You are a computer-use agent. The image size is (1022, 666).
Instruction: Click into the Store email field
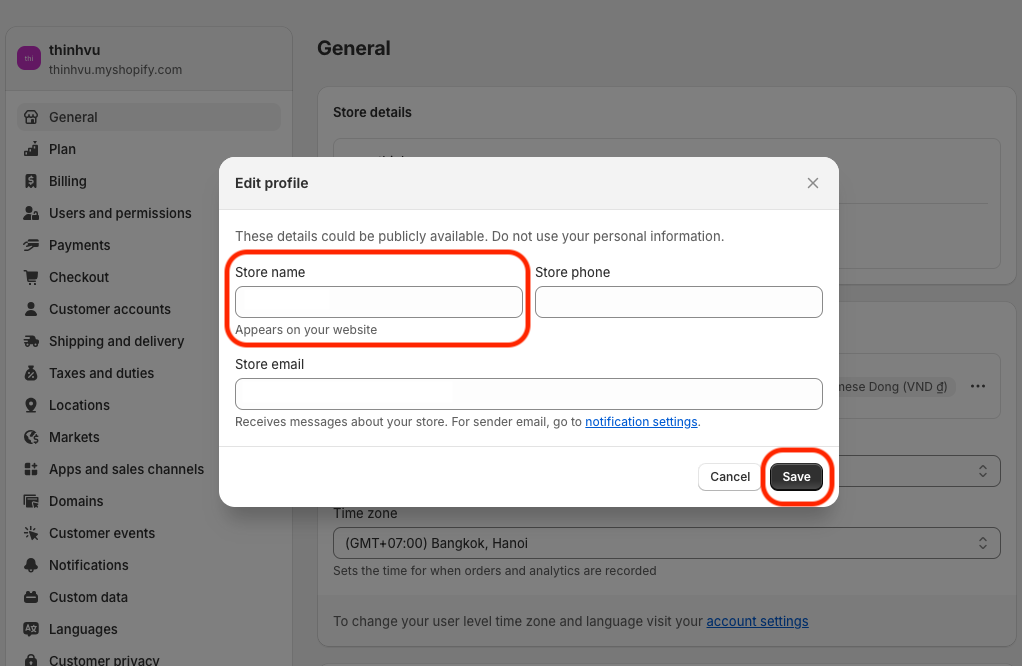click(529, 394)
